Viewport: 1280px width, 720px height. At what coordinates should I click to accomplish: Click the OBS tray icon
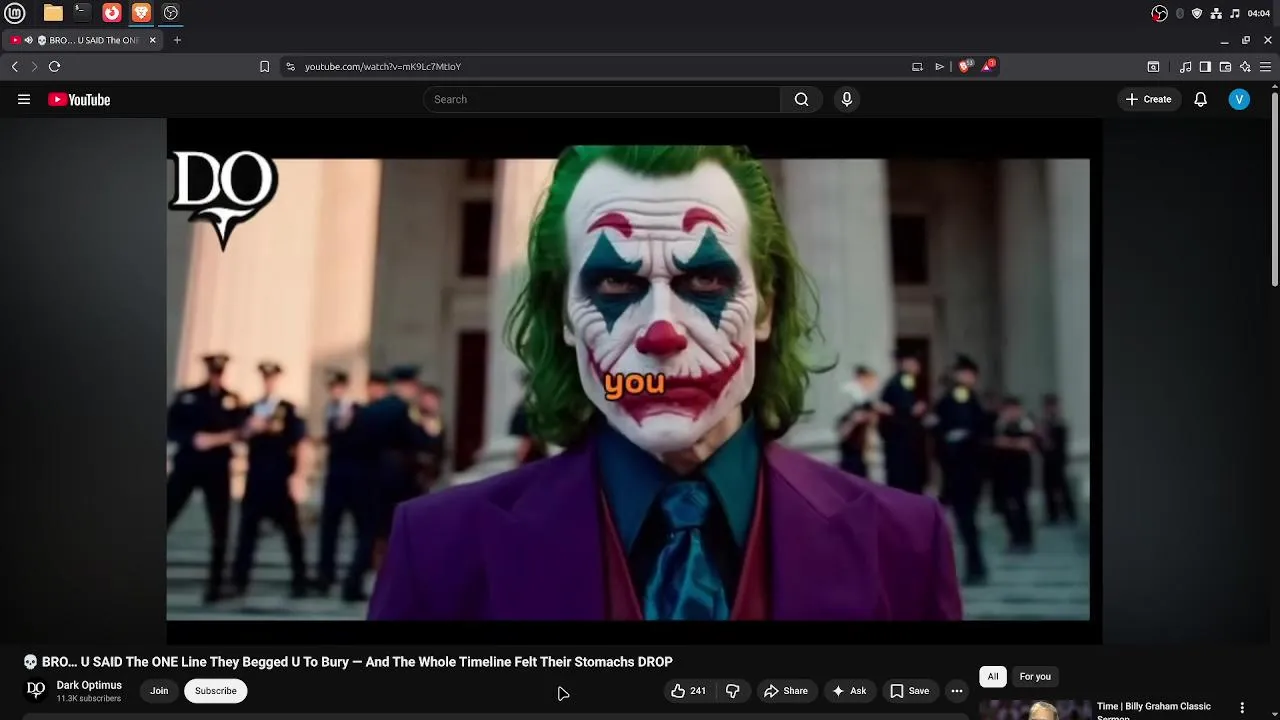tap(1159, 13)
